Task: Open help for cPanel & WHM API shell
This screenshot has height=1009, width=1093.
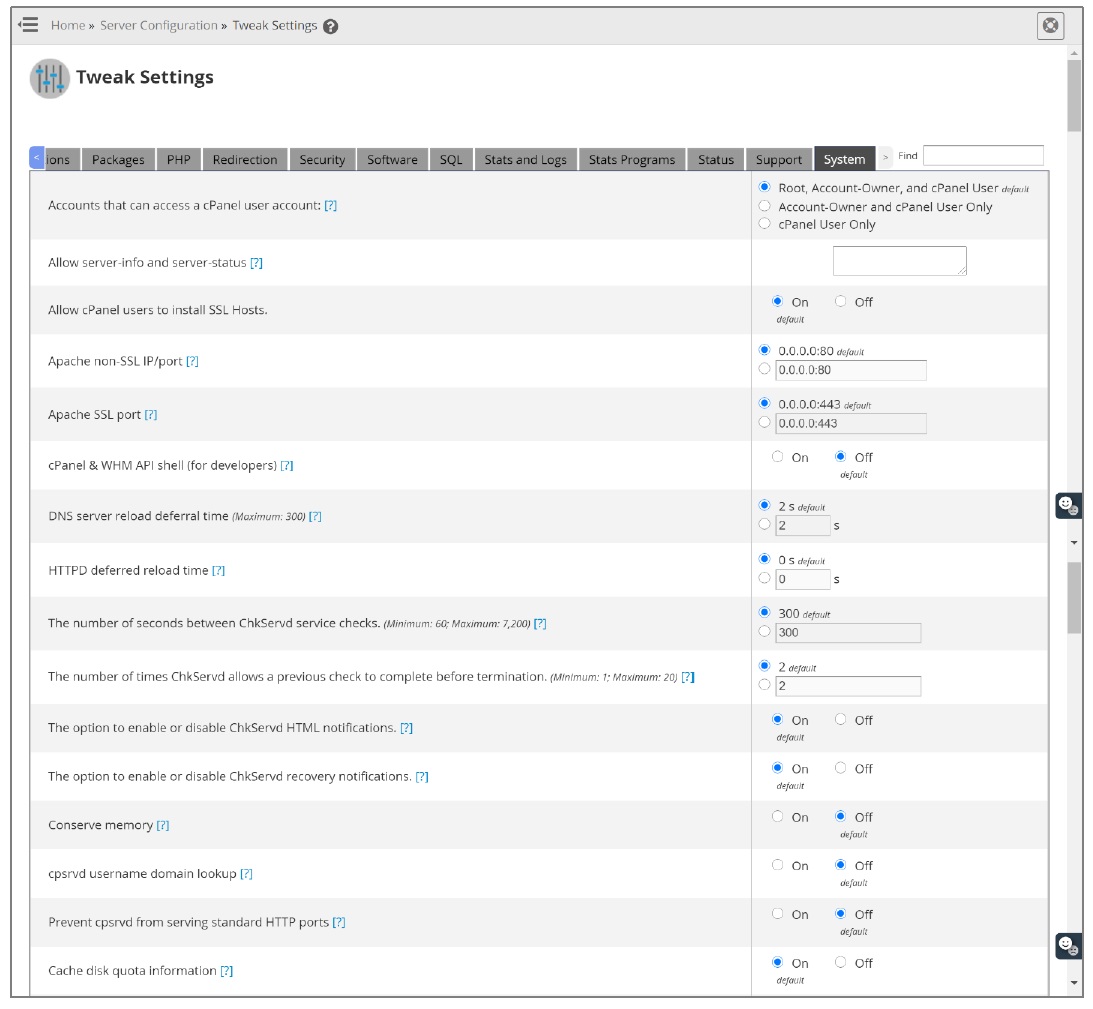Action: tap(286, 466)
